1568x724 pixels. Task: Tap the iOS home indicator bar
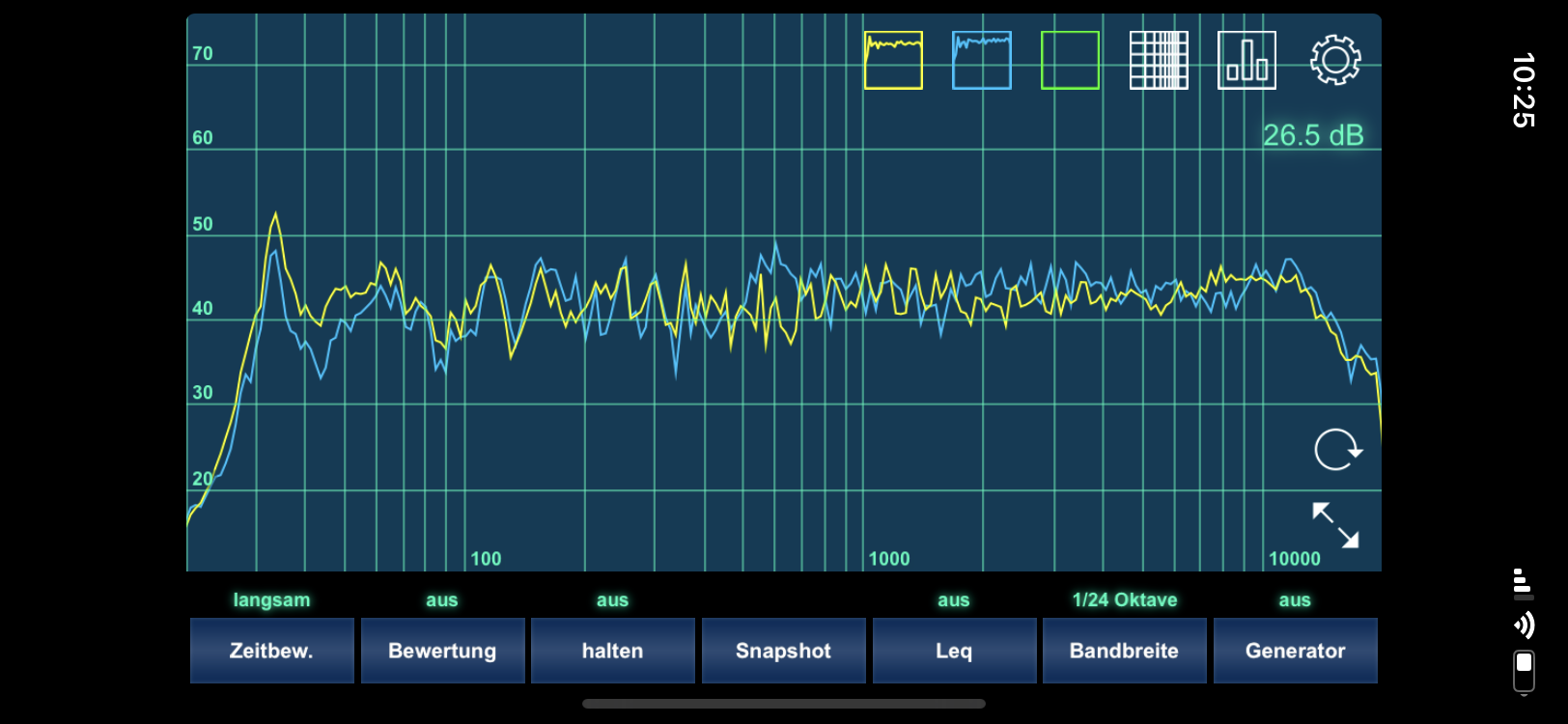783,704
